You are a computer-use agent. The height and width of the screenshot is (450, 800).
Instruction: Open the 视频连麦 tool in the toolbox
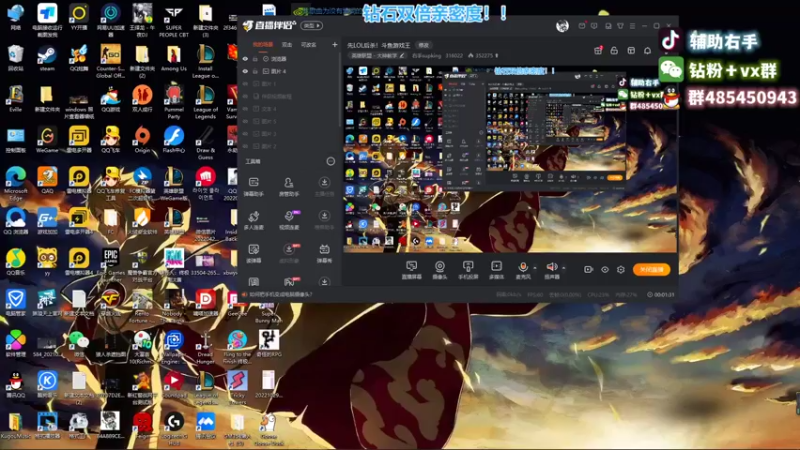(289, 220)
